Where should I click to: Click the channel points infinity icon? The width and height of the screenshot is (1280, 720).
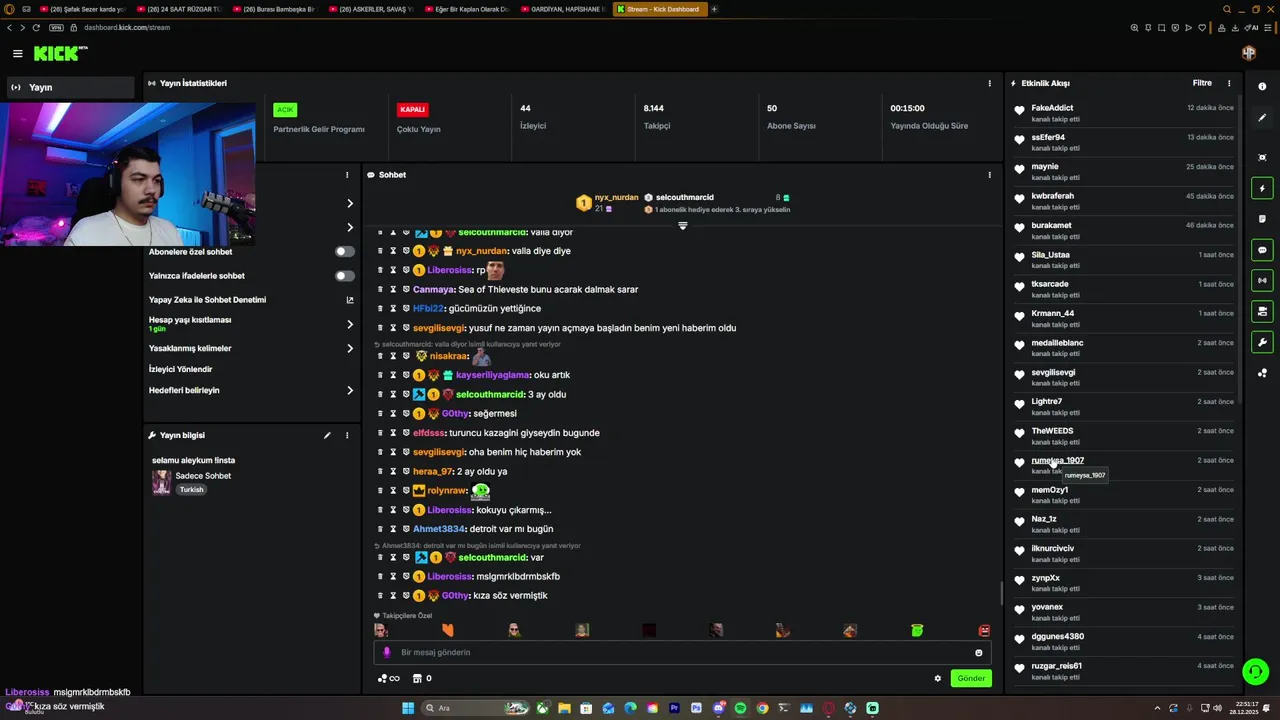pos(388,678)
